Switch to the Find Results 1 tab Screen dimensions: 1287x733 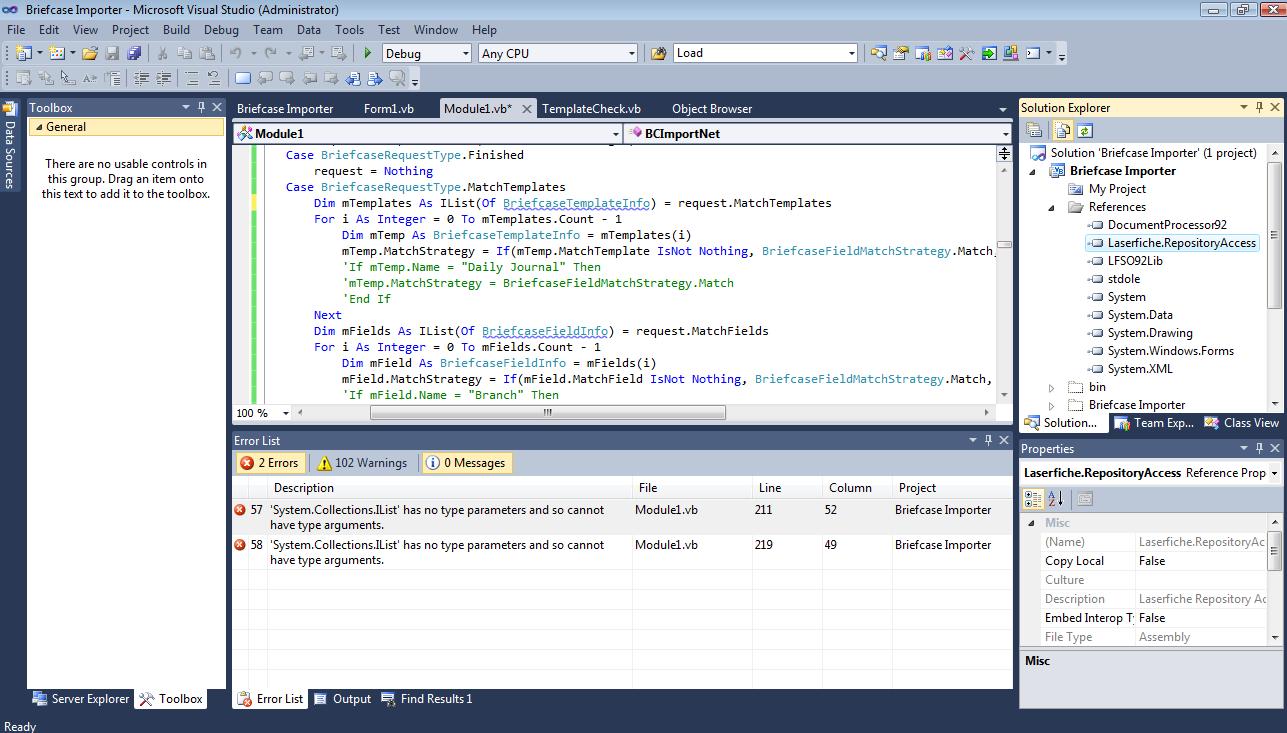tap(427, 699)
